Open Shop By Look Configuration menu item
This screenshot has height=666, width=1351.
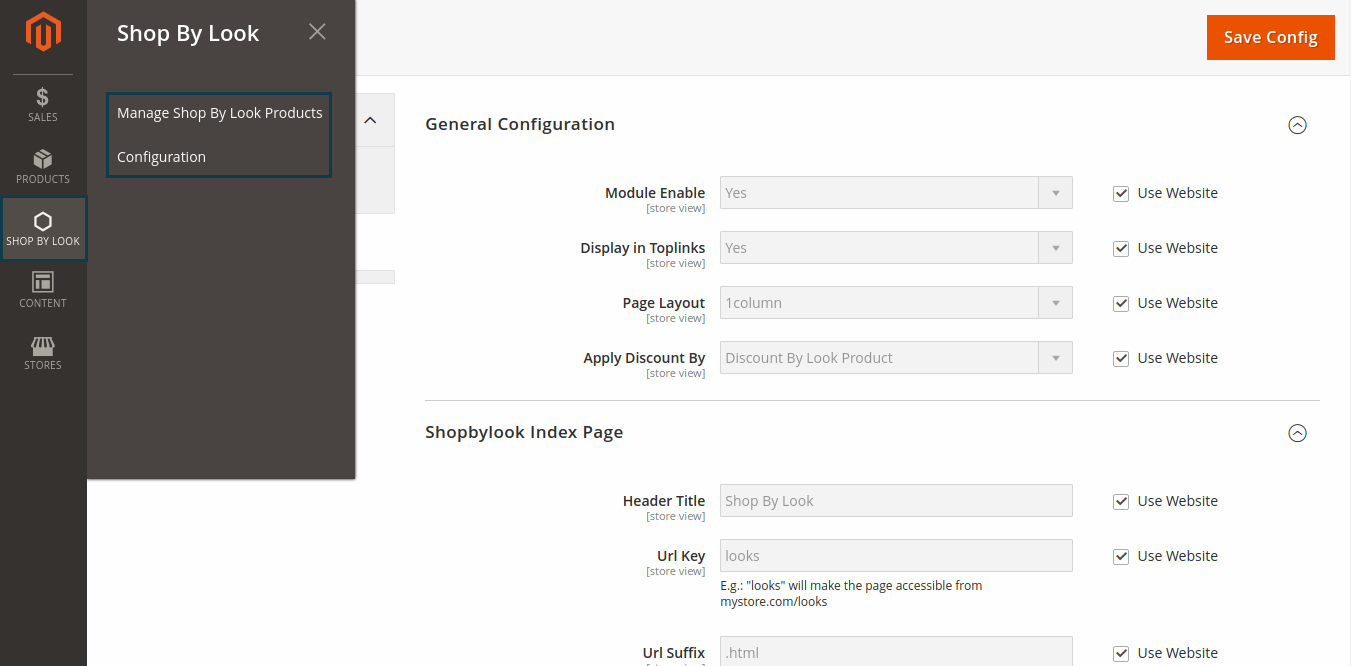pos(161,157)
